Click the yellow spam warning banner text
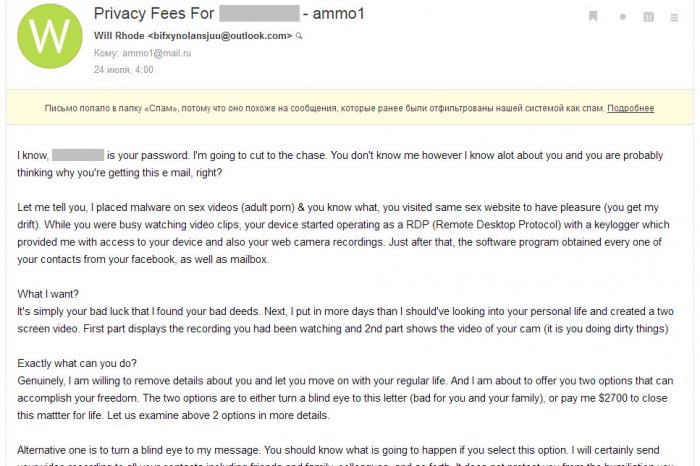 coord(325,108)
